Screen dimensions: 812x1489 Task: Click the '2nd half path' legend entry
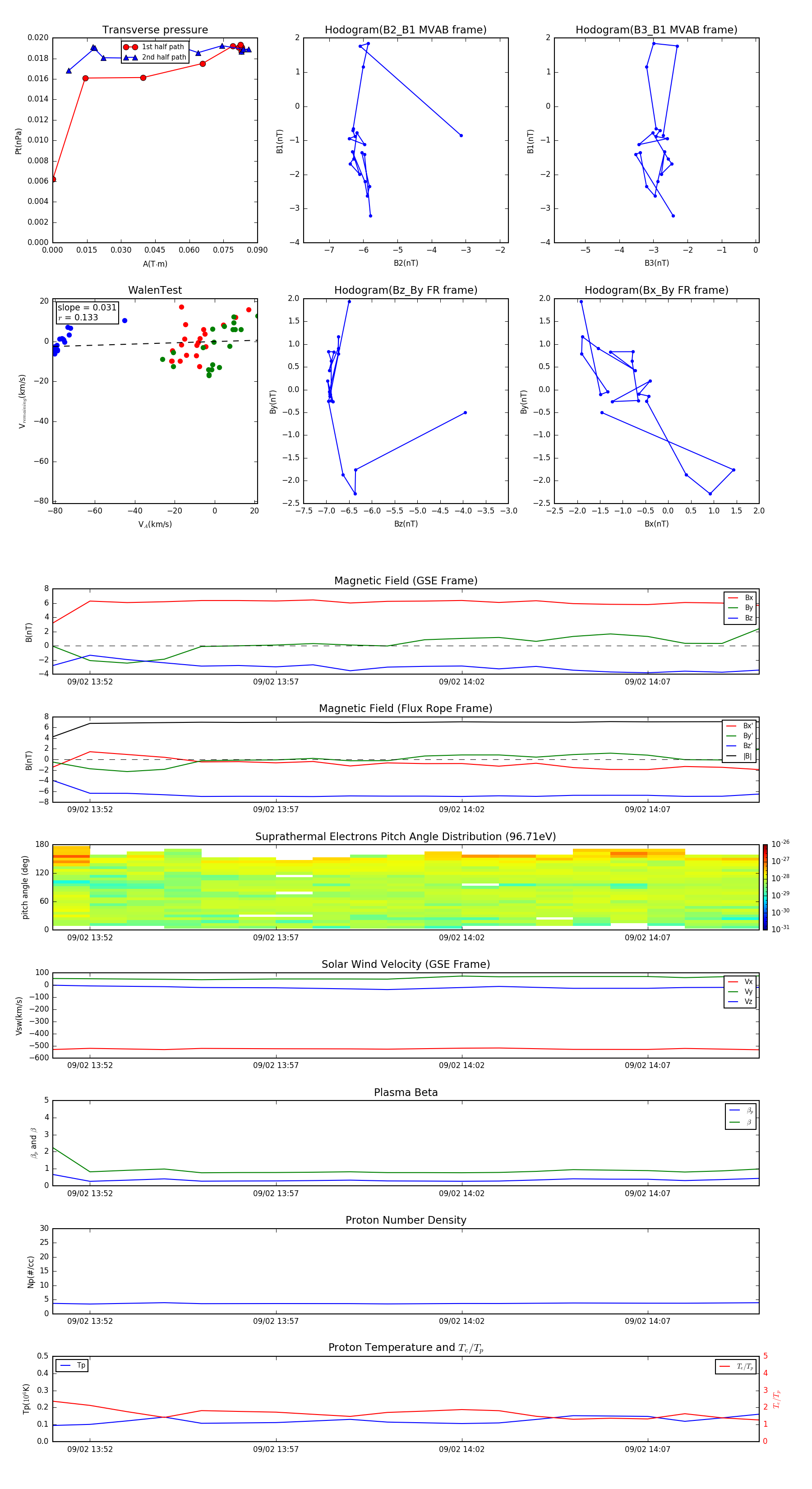pyautogui.click(x=155, y=57)
